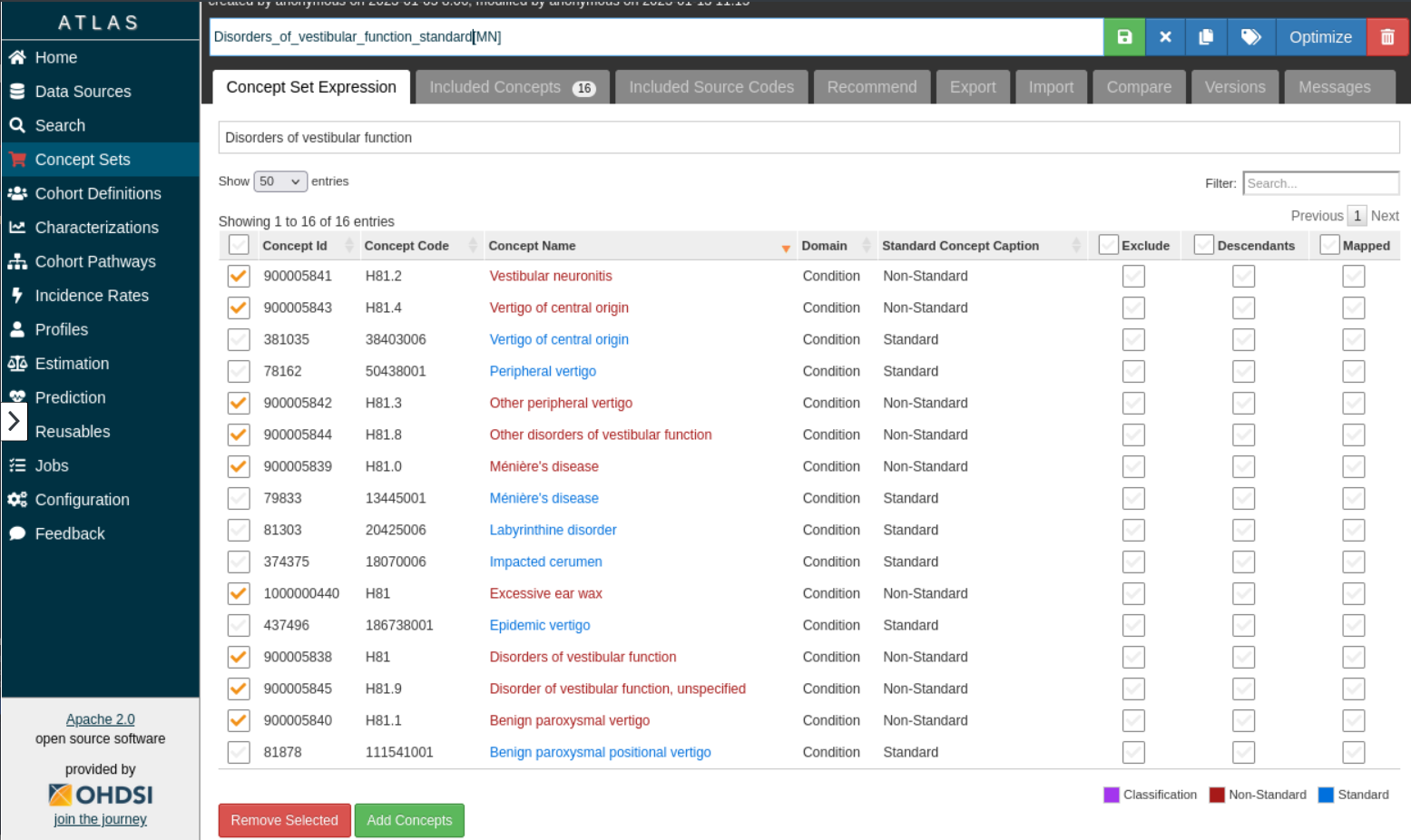Click the Add Concepts button

tap(409, 820)
